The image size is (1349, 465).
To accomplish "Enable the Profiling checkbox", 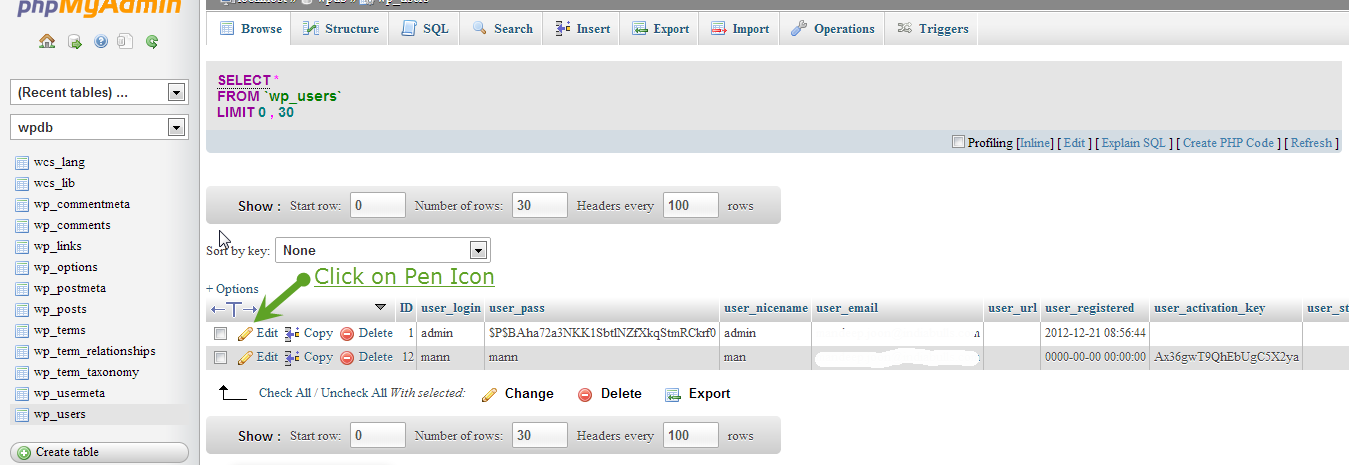I will click(959, 142).
